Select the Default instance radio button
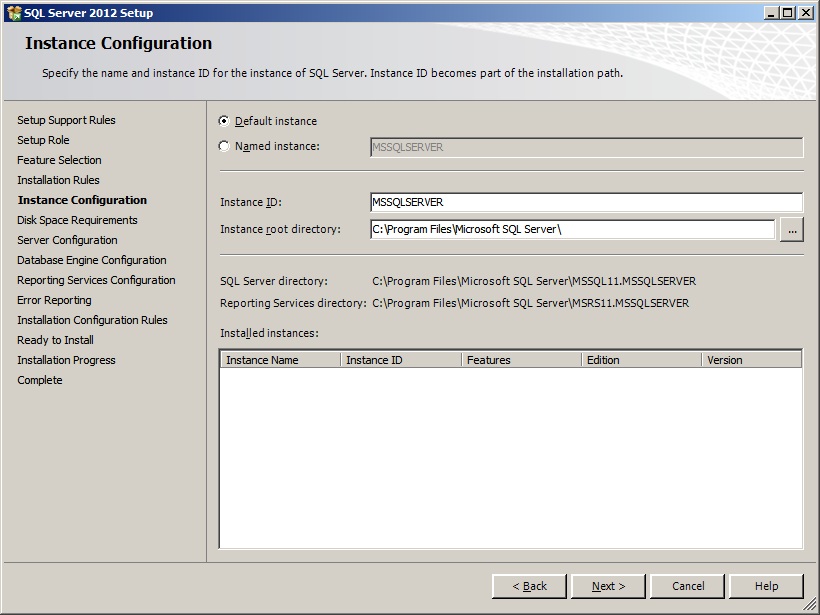This screenshot has width=820, height=615. 224,121
